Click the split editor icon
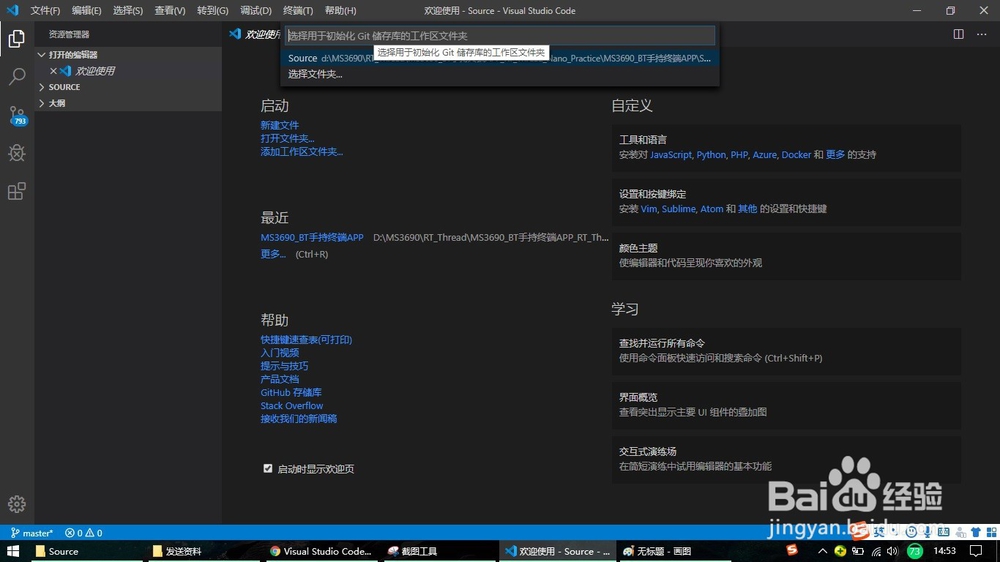The image size is (1000, 562). (x=959, y=34)
